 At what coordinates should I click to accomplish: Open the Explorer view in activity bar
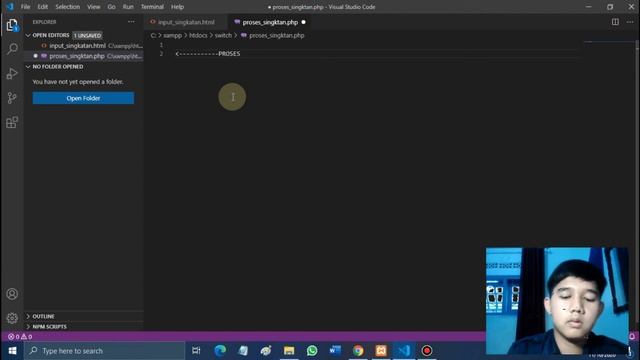(x=12, y=25)
